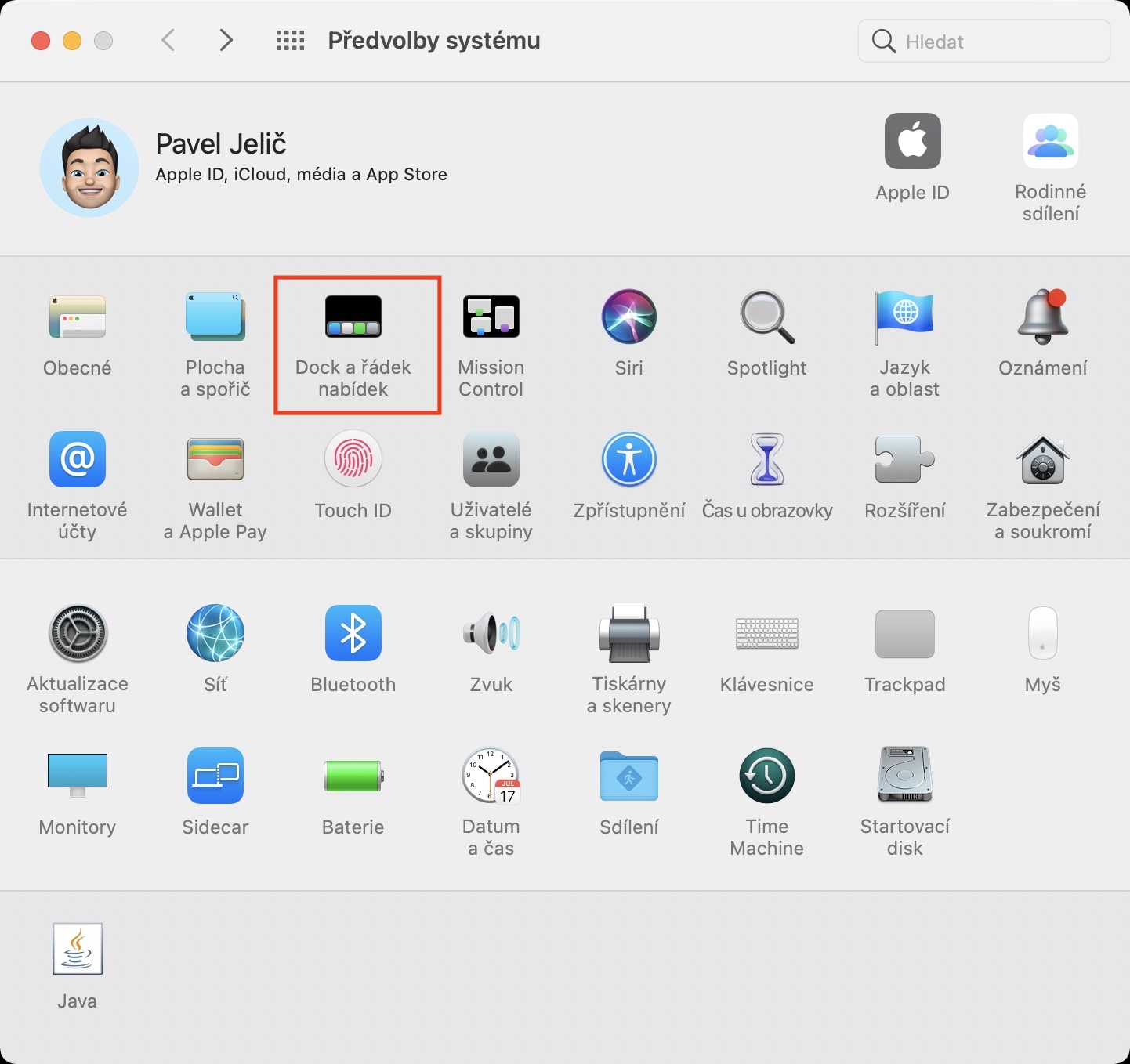Close the Předvolby systému window
The image size is (1130, 1064).
point(41,41)
